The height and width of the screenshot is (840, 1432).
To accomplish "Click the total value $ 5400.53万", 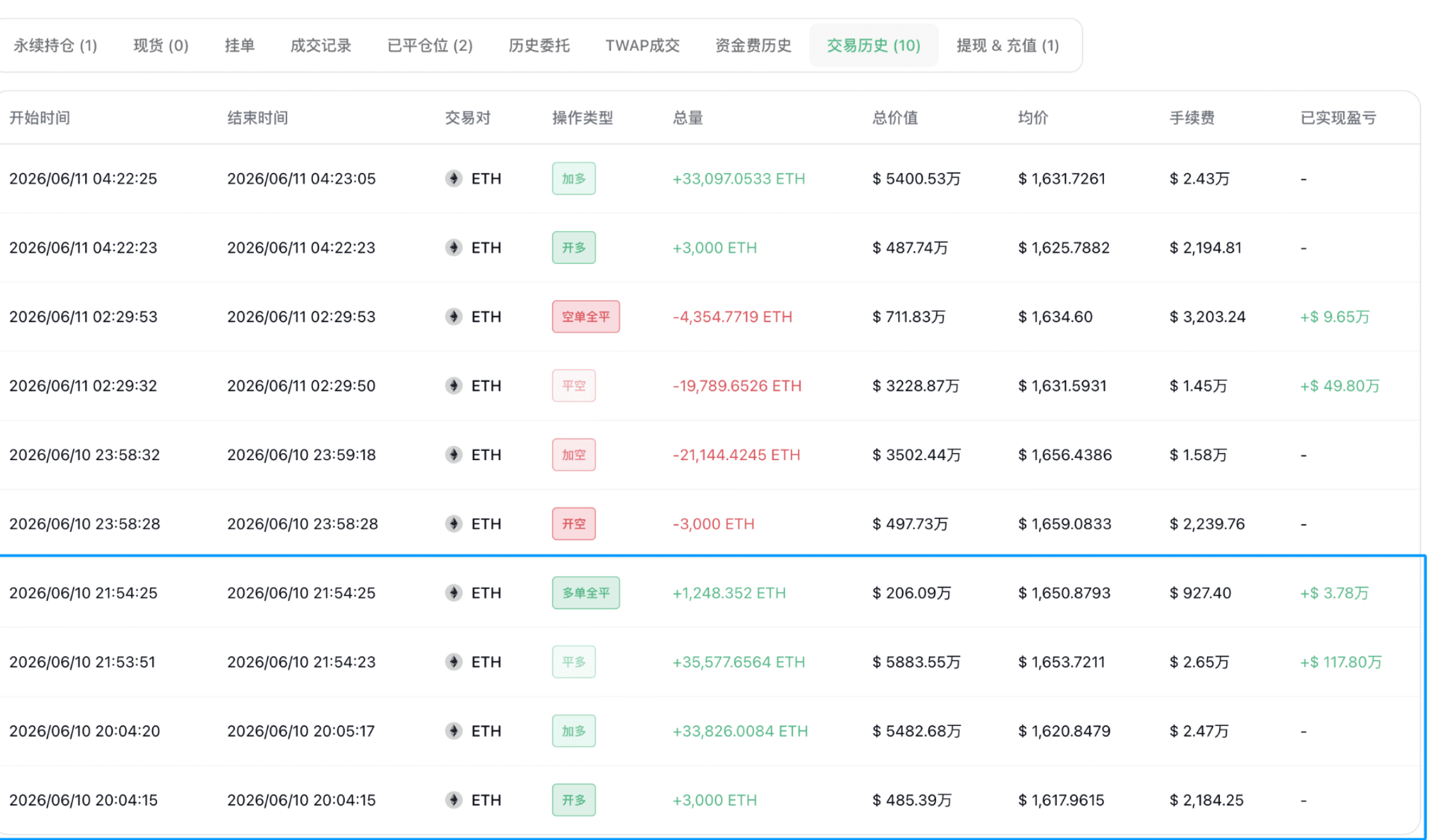I will click(917, 179).
